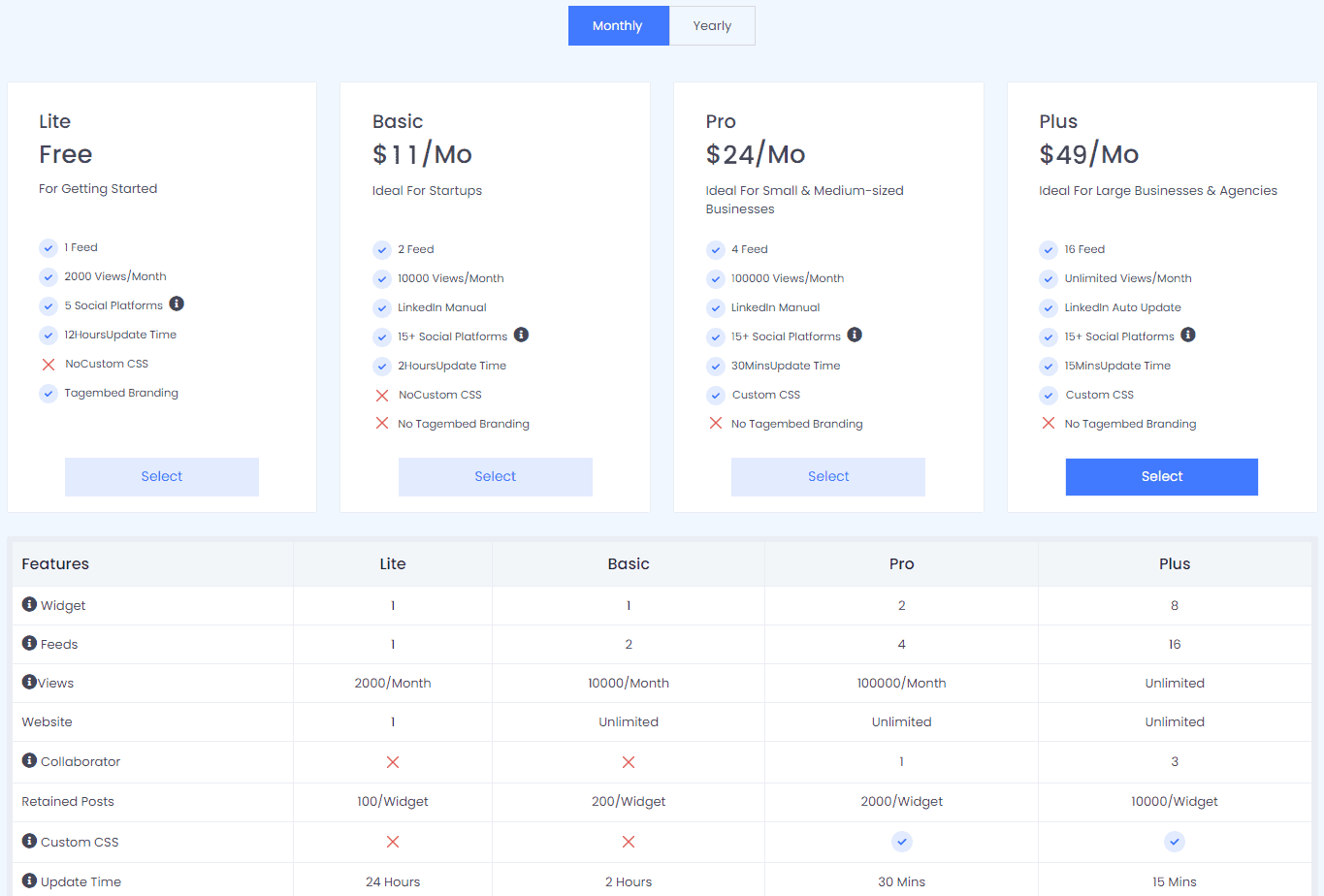The image size is (1324, 896).
Task: Click check mark in Plus Custom CSS cell
Action: click(1175, 842)
